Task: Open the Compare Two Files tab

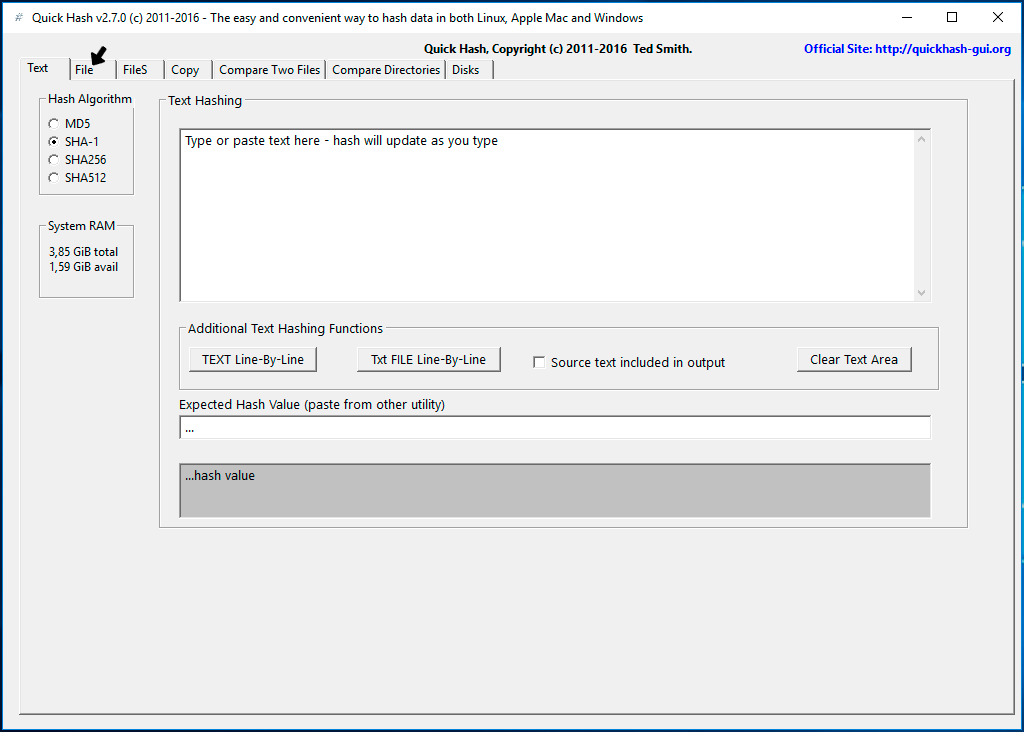Action: pyautogui.click(x=270, y=70)
